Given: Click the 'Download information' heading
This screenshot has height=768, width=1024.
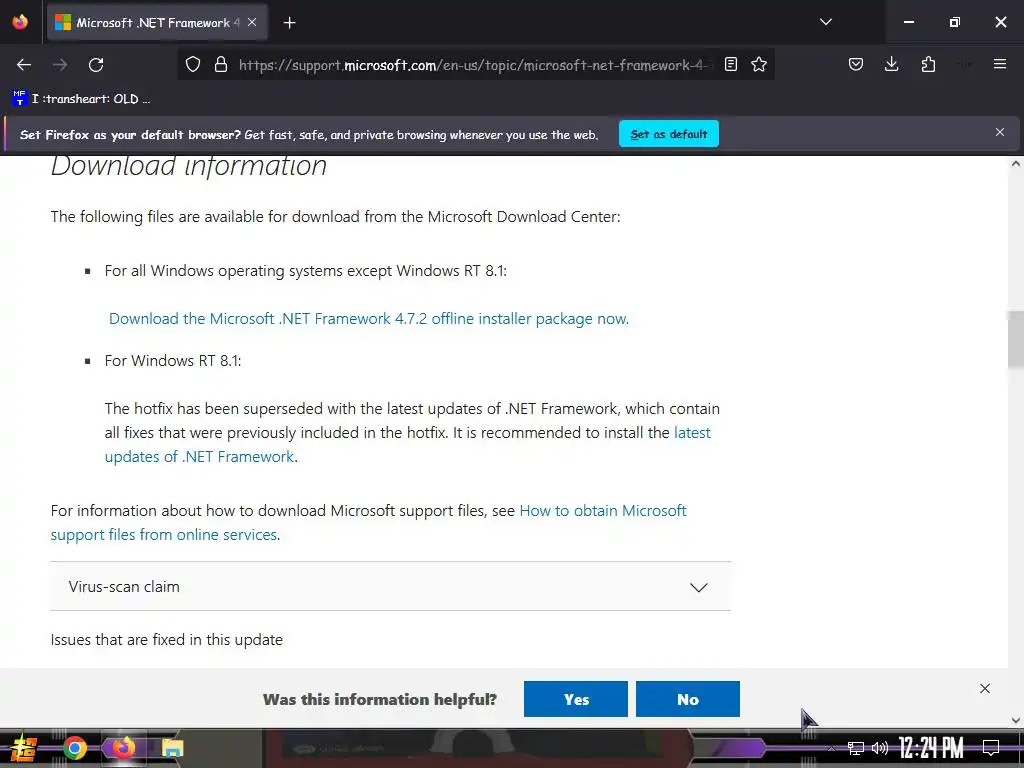Looking at the screenshot, I should point(189,165).
